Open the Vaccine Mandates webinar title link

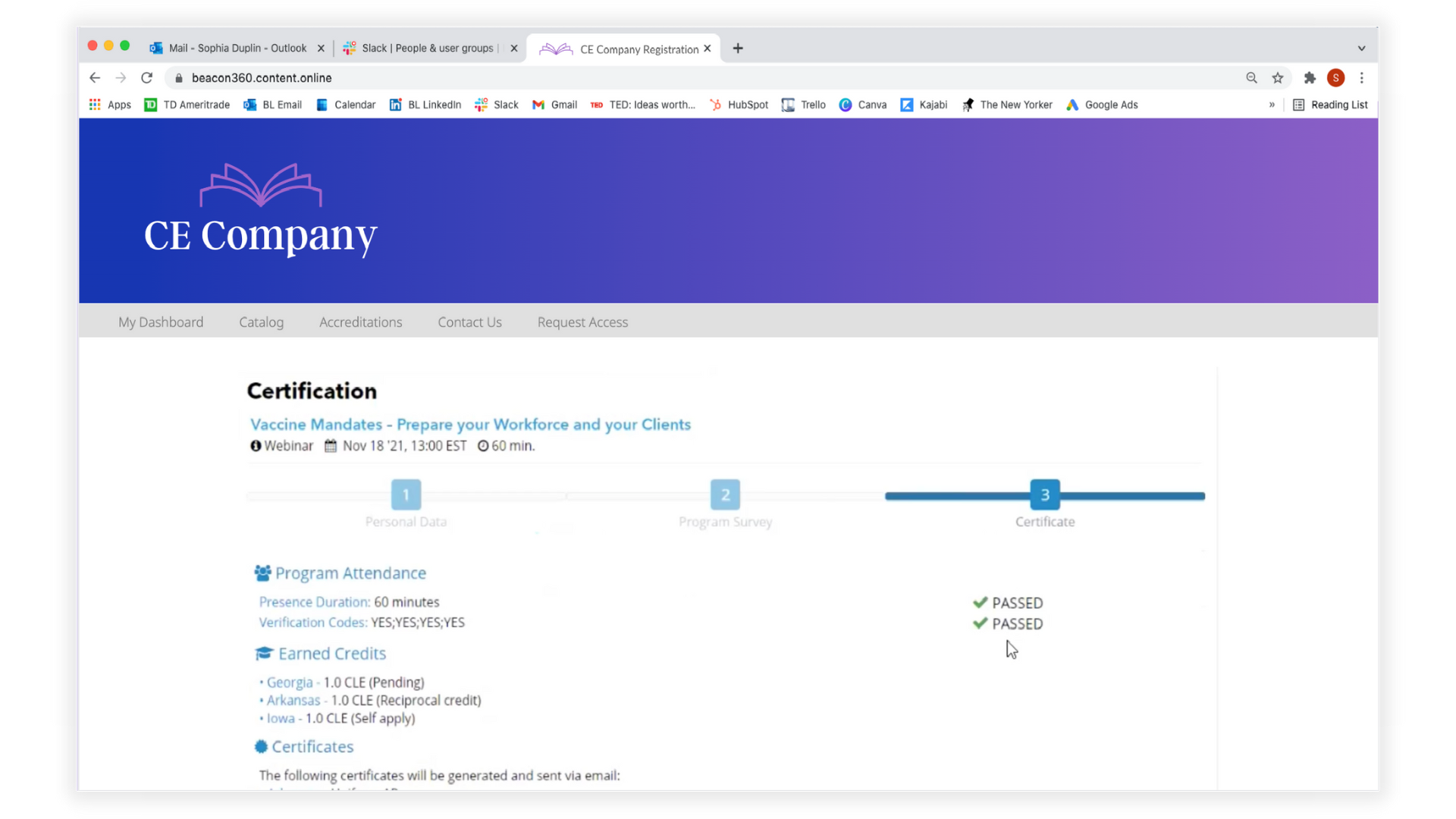click(470, 425)
